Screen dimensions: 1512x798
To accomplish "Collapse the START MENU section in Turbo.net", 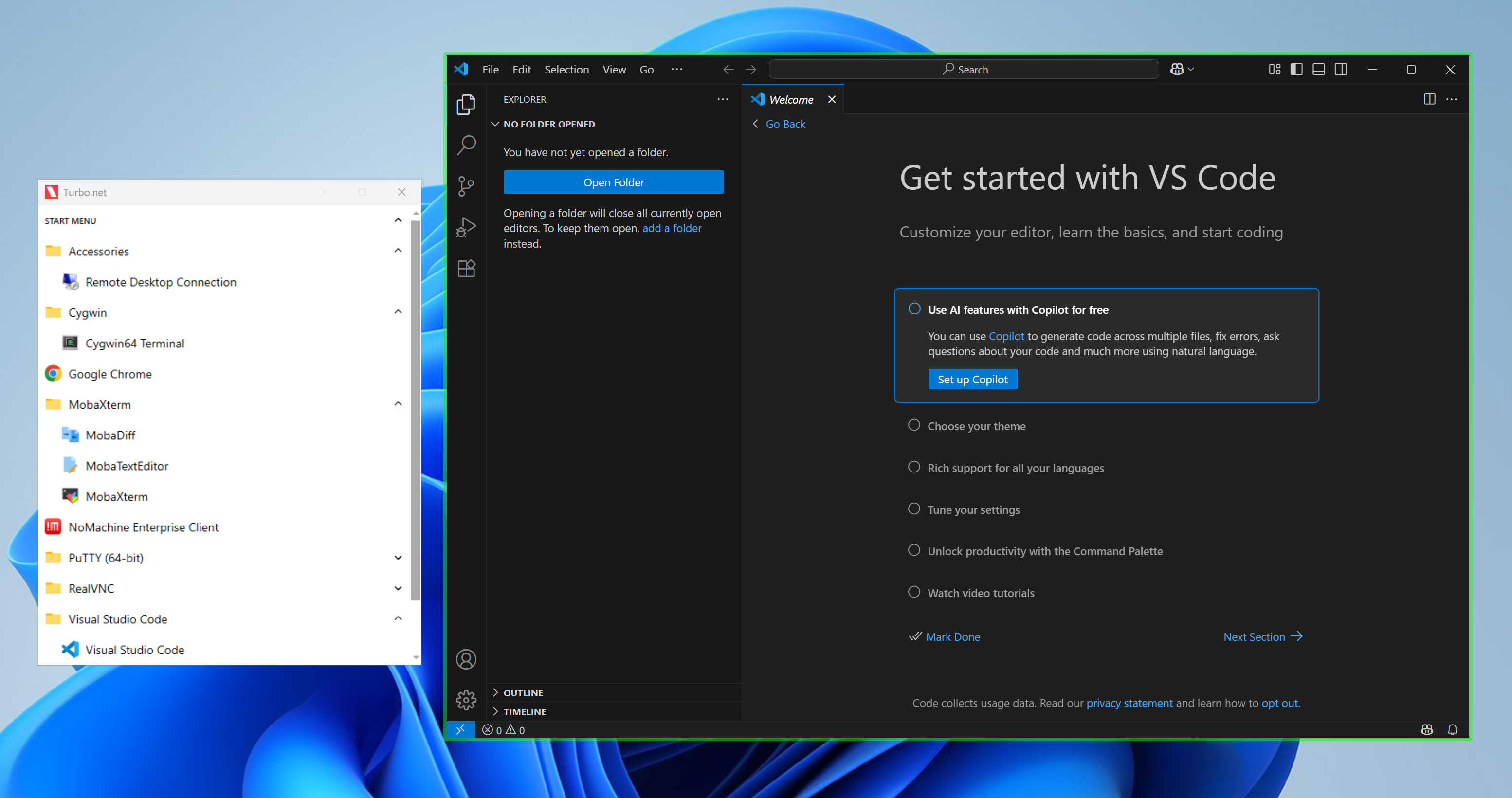I will click(398, 220).
